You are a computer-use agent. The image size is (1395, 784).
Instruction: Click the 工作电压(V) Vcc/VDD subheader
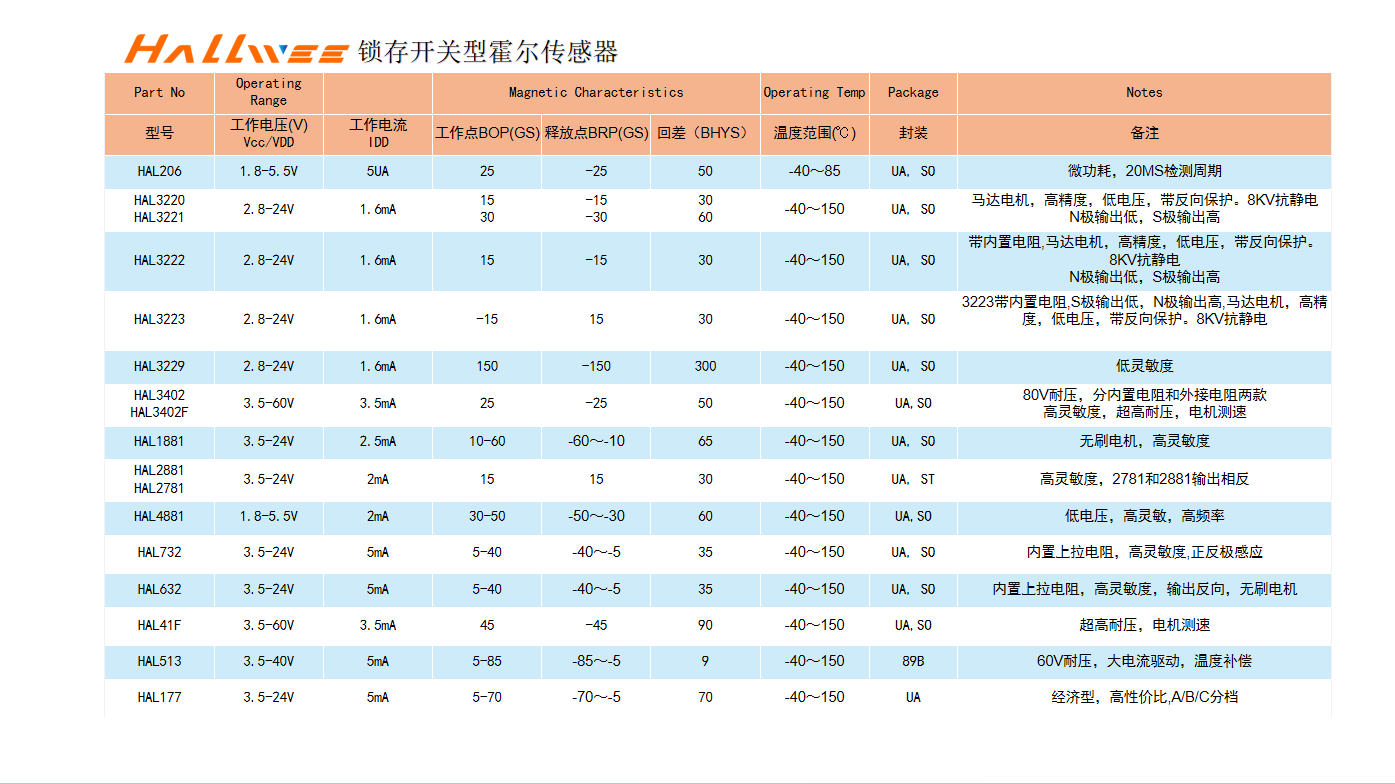pyautogui.click(x=269, y=133)
